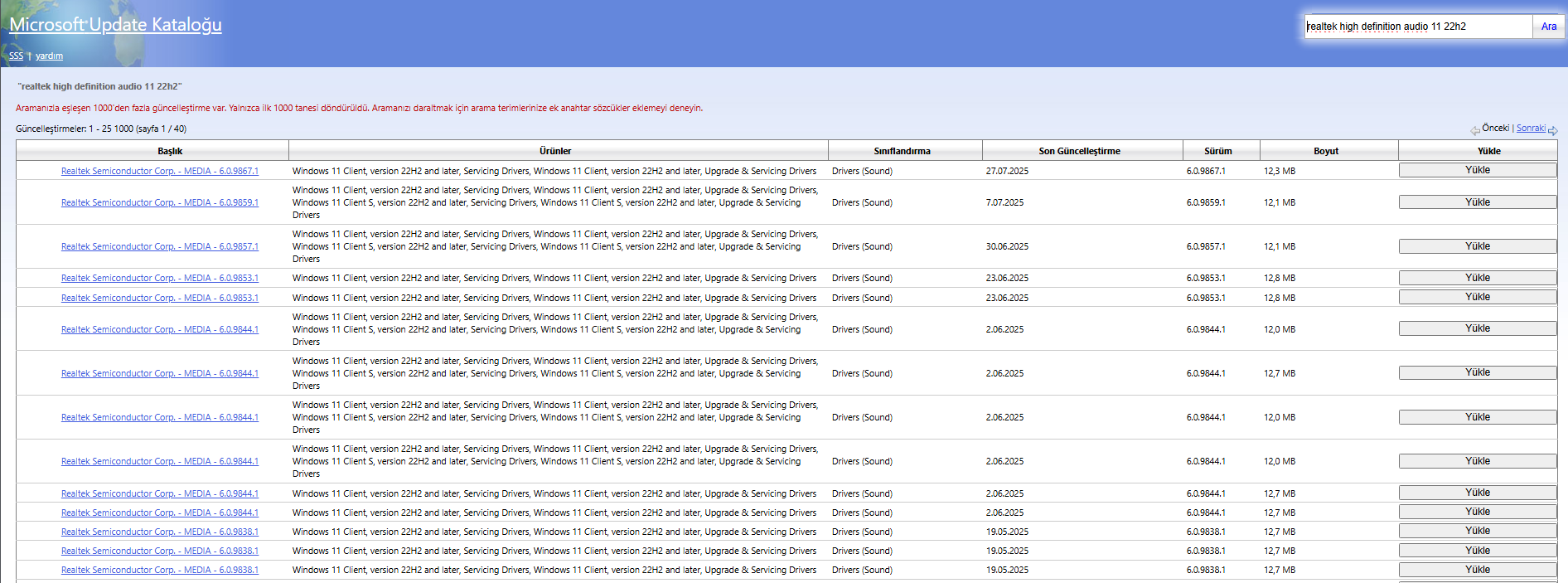Click the Güncelleştirmeler 1 - 25 page counter
This screenshot has height=583, width=1568.
pos(101,129)
